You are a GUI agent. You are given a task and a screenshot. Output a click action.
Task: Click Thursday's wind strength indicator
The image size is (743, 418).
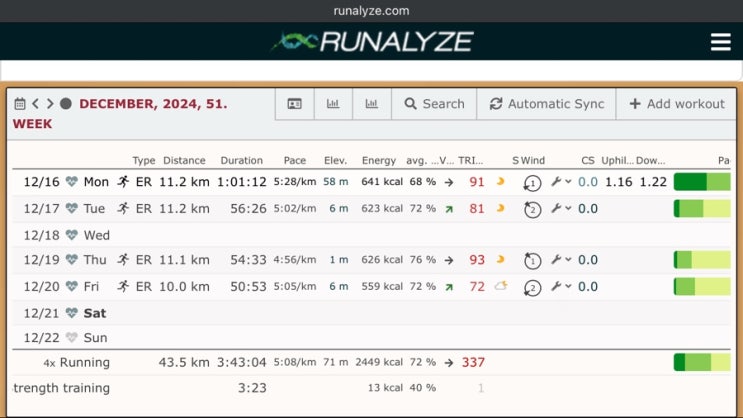(532, 261)
